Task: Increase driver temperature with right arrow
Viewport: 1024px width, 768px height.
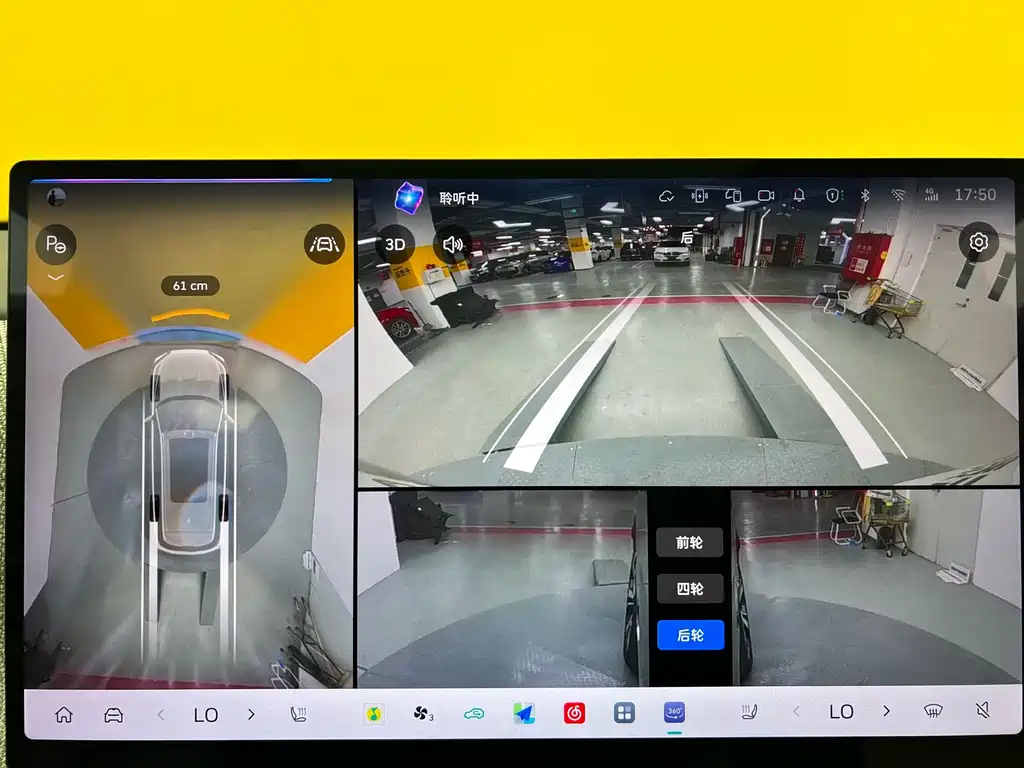Action: click(251, 714)
